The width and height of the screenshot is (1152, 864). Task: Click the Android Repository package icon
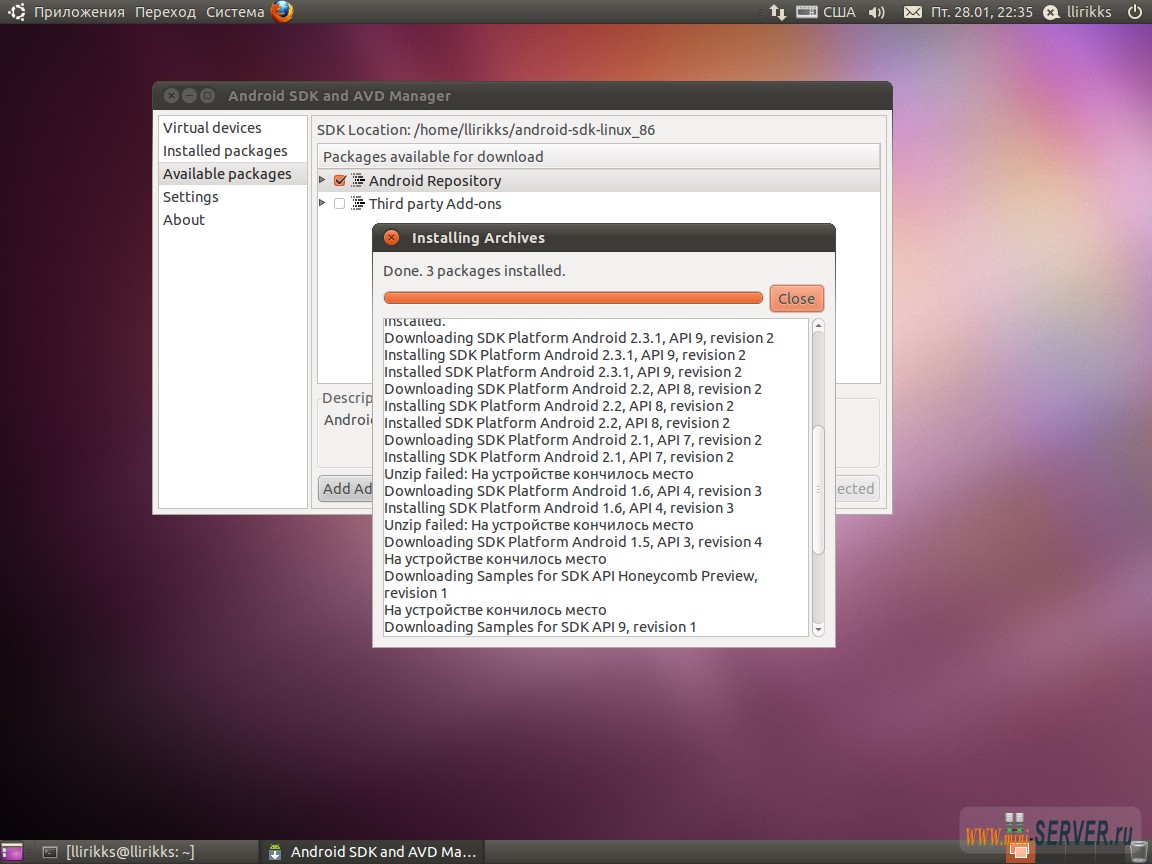[357, 181]
